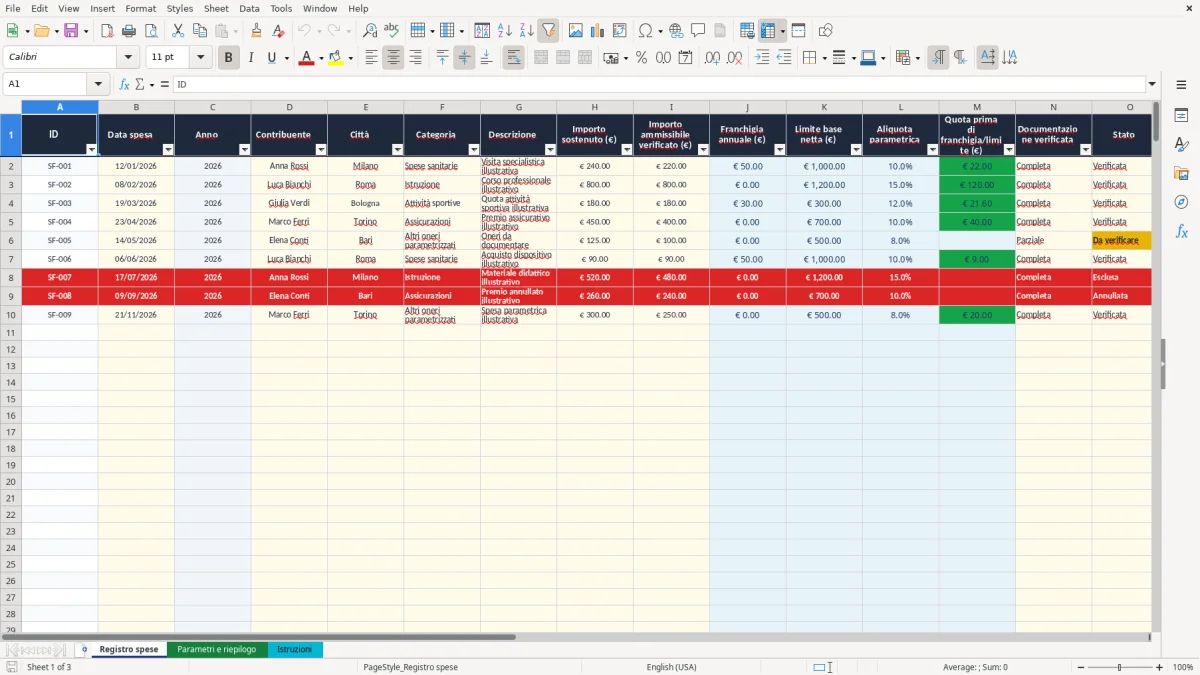
Task: Open the Function Wizard beside Name Box
Action: [x=125, y=84]
